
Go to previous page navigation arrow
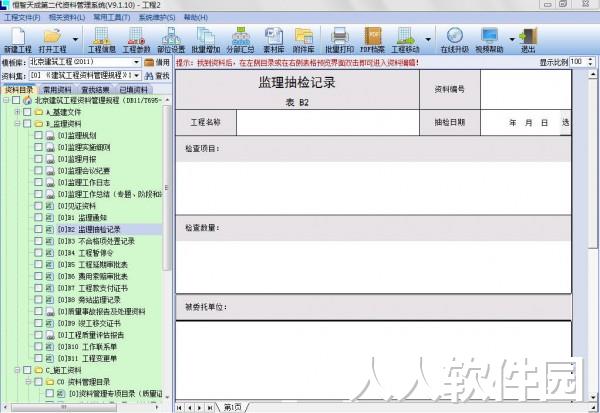(189, 408)
